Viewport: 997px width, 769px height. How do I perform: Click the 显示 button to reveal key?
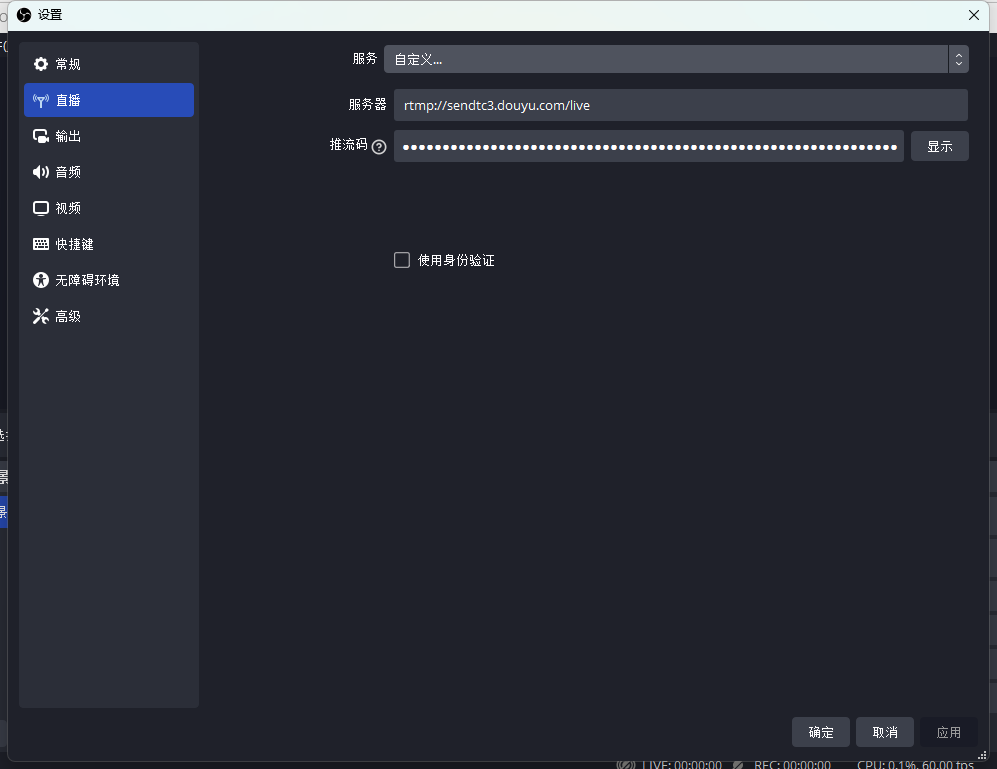[x=940, y=146]
